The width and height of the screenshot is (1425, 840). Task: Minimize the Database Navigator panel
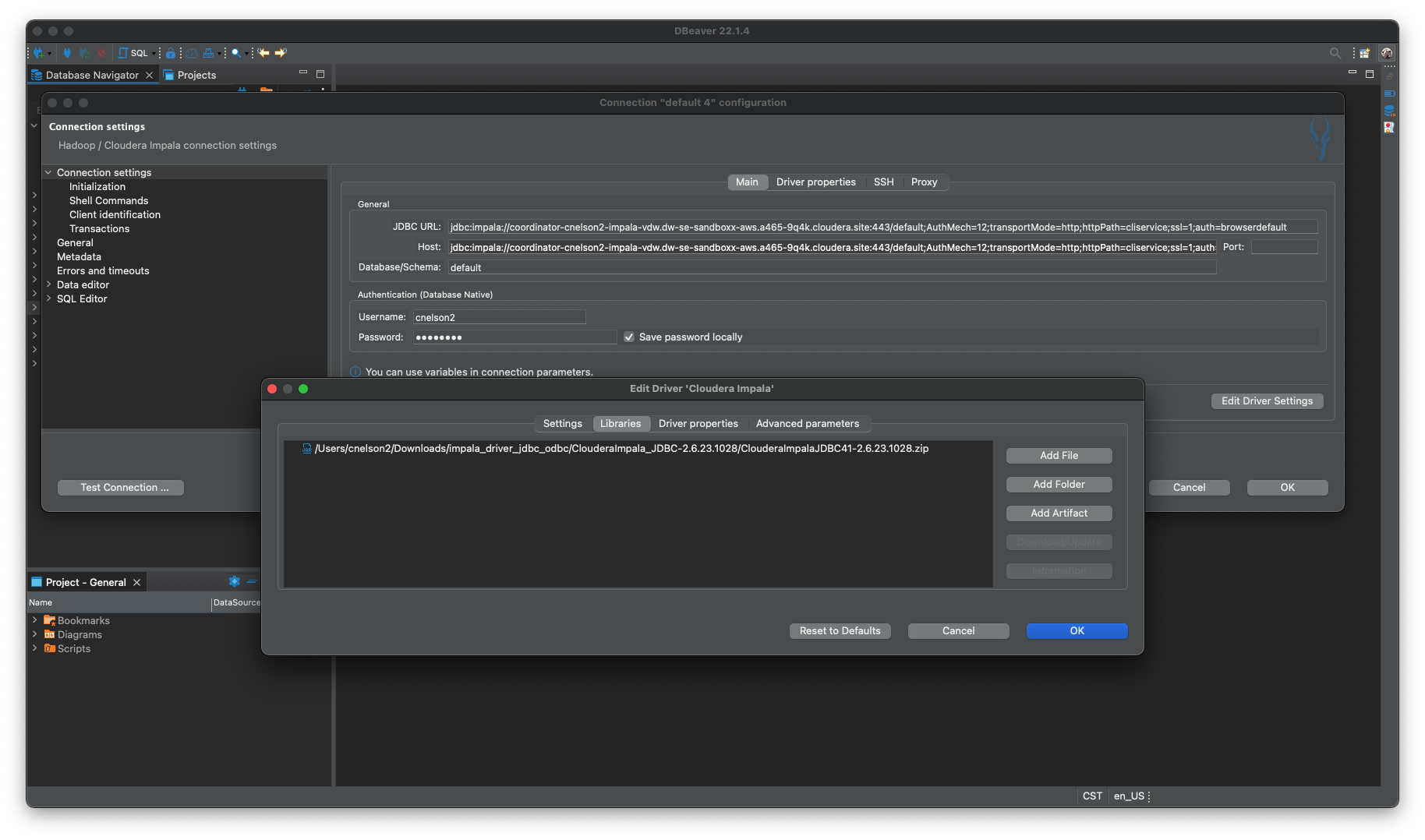point(303,72)
